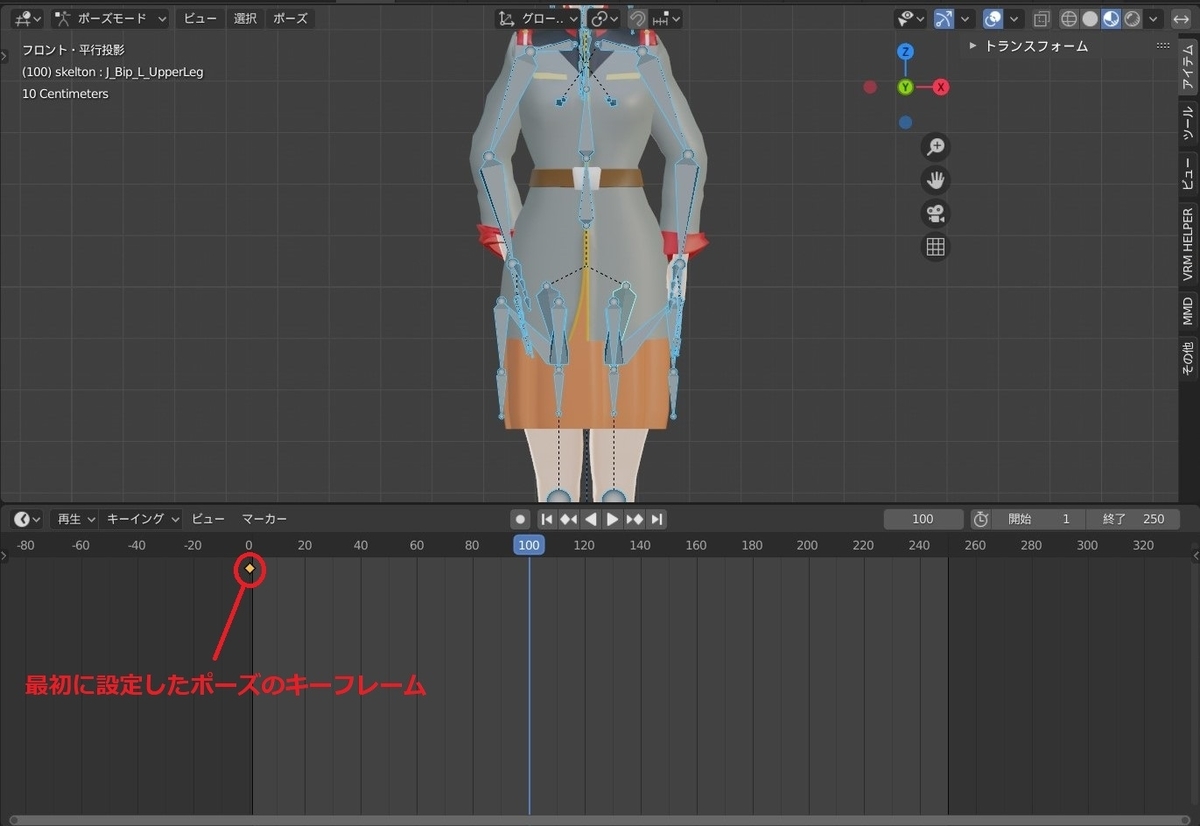Screen dimensions: 1200x826
Task: Open the overlays options dropdown arrow
Action: pos(1015,18)
